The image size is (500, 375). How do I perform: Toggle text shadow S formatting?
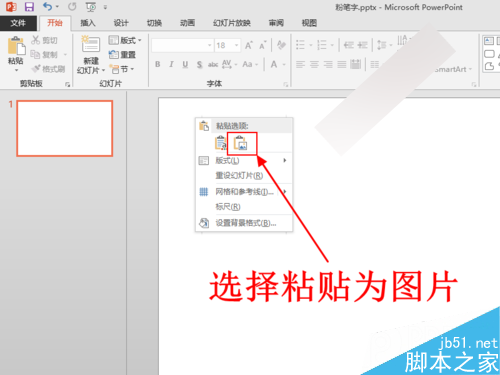199,64
